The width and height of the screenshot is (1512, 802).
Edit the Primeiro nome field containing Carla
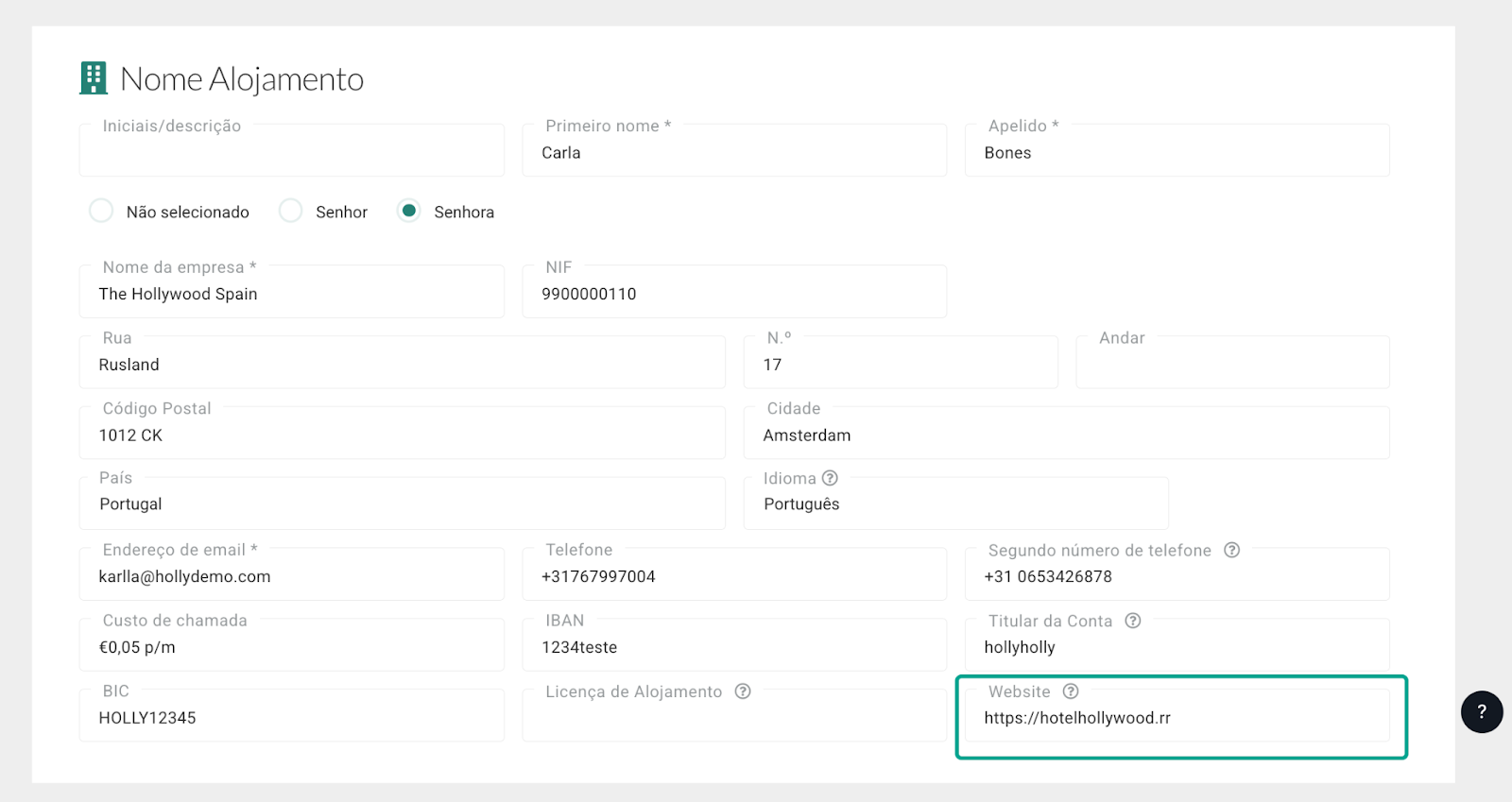click(x=734, y=150)
